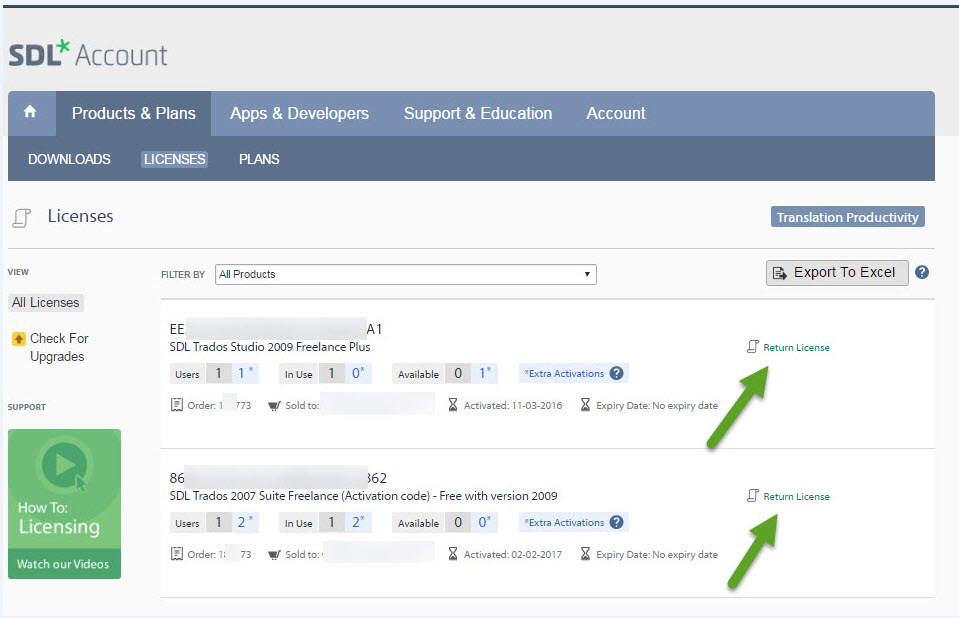
Task: Click Sold to cart icon in Trados 2009 row
Action: [275, 406]
